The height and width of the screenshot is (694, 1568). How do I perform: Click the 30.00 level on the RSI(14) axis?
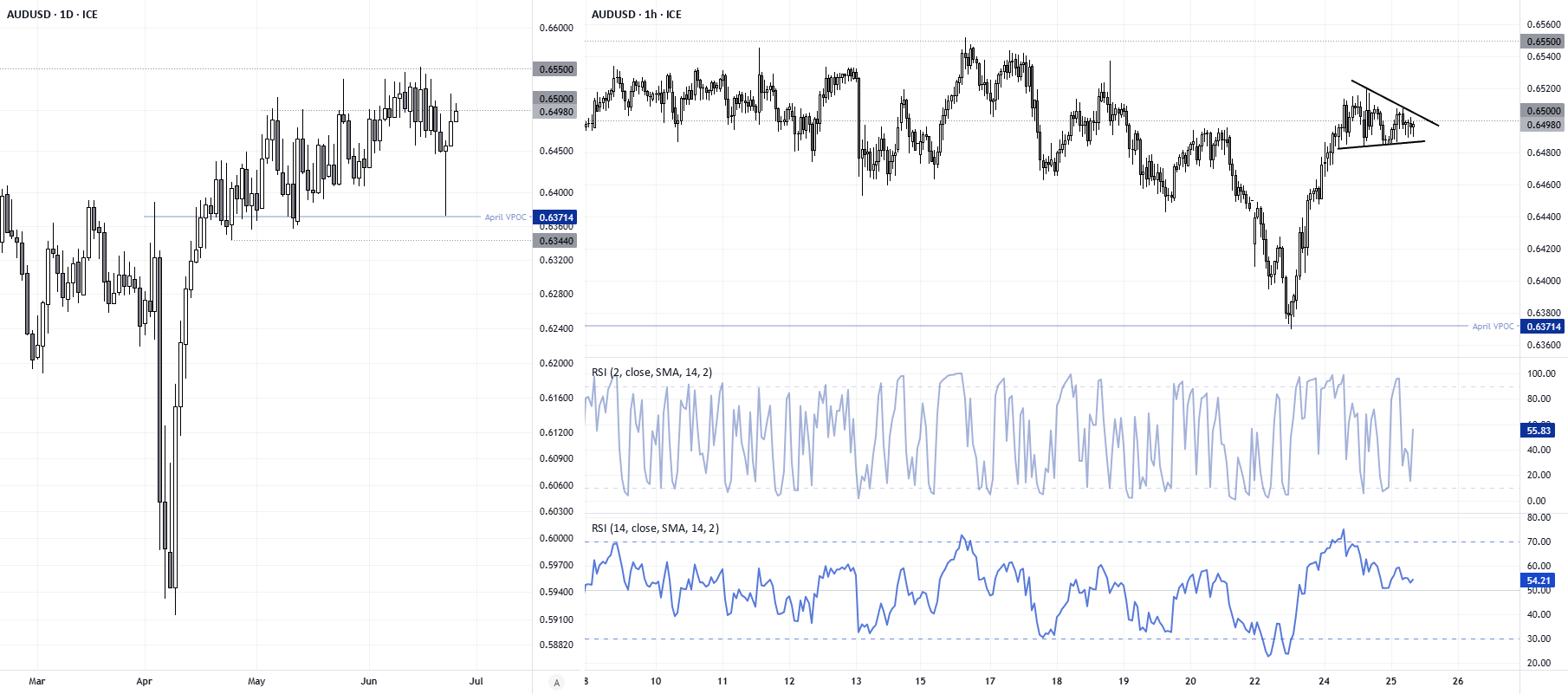pyautogui.click(x=1539, y=639)
